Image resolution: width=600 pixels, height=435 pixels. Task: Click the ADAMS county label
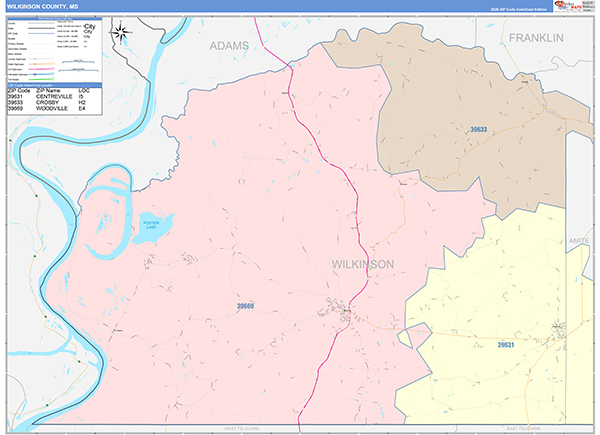[x=229, y=46]
